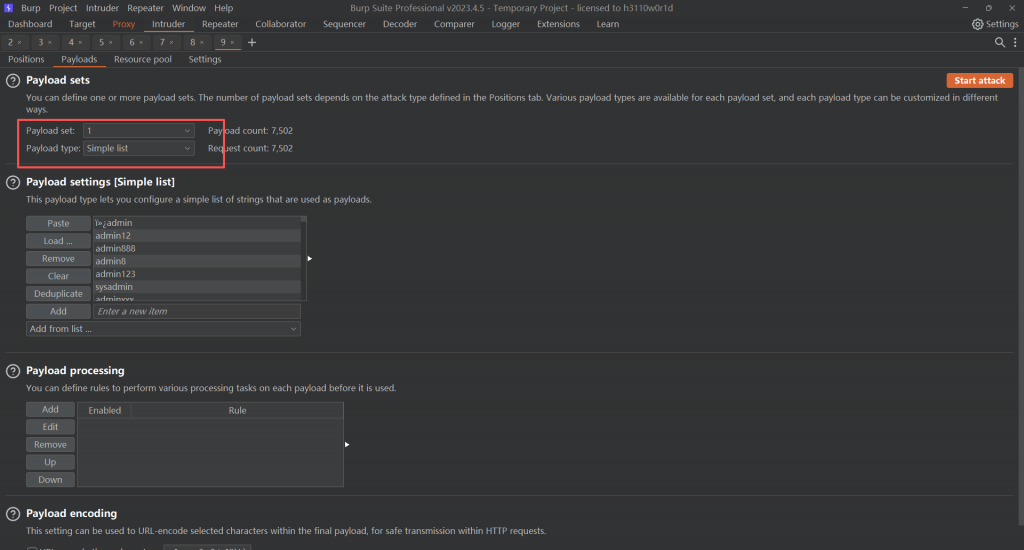Select admin888 in the payload list
1024x550 pixels.
click(116, 248)
